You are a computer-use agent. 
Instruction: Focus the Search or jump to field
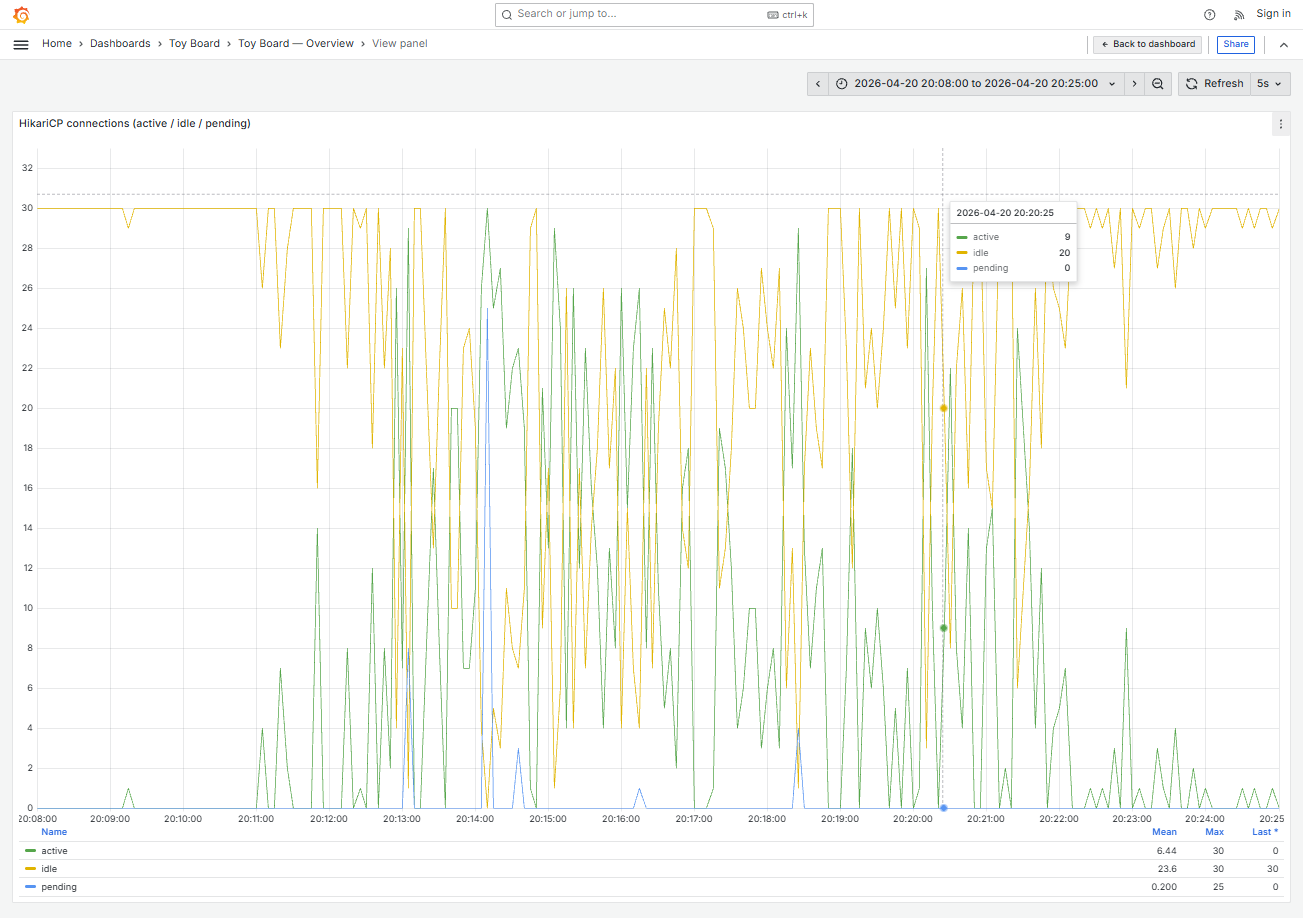654,15
